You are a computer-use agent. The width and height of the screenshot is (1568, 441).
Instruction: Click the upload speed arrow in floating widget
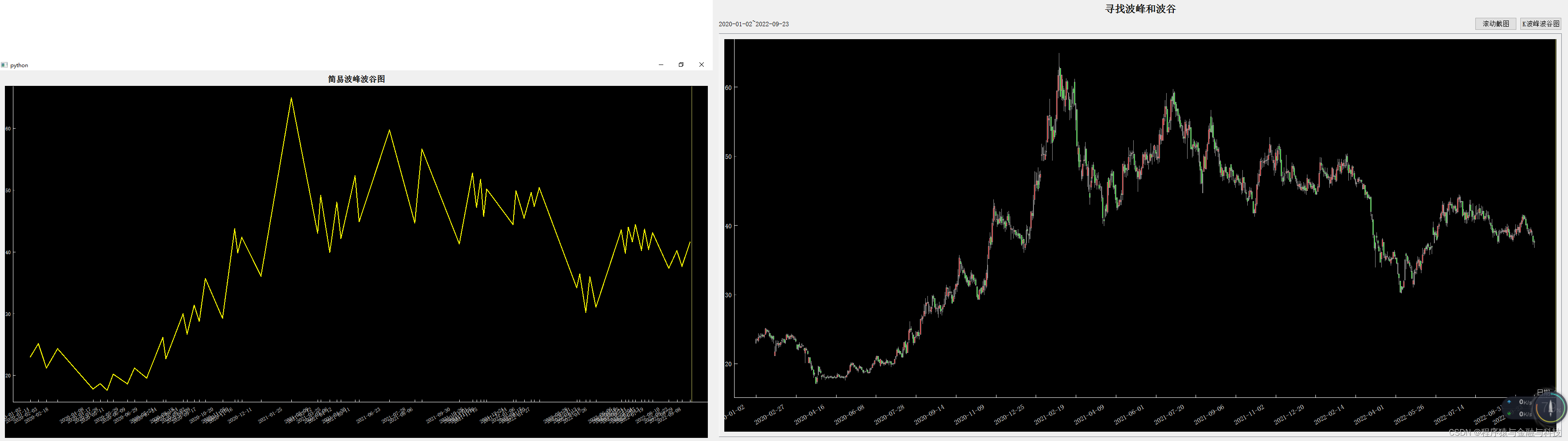pos(1509,401)
